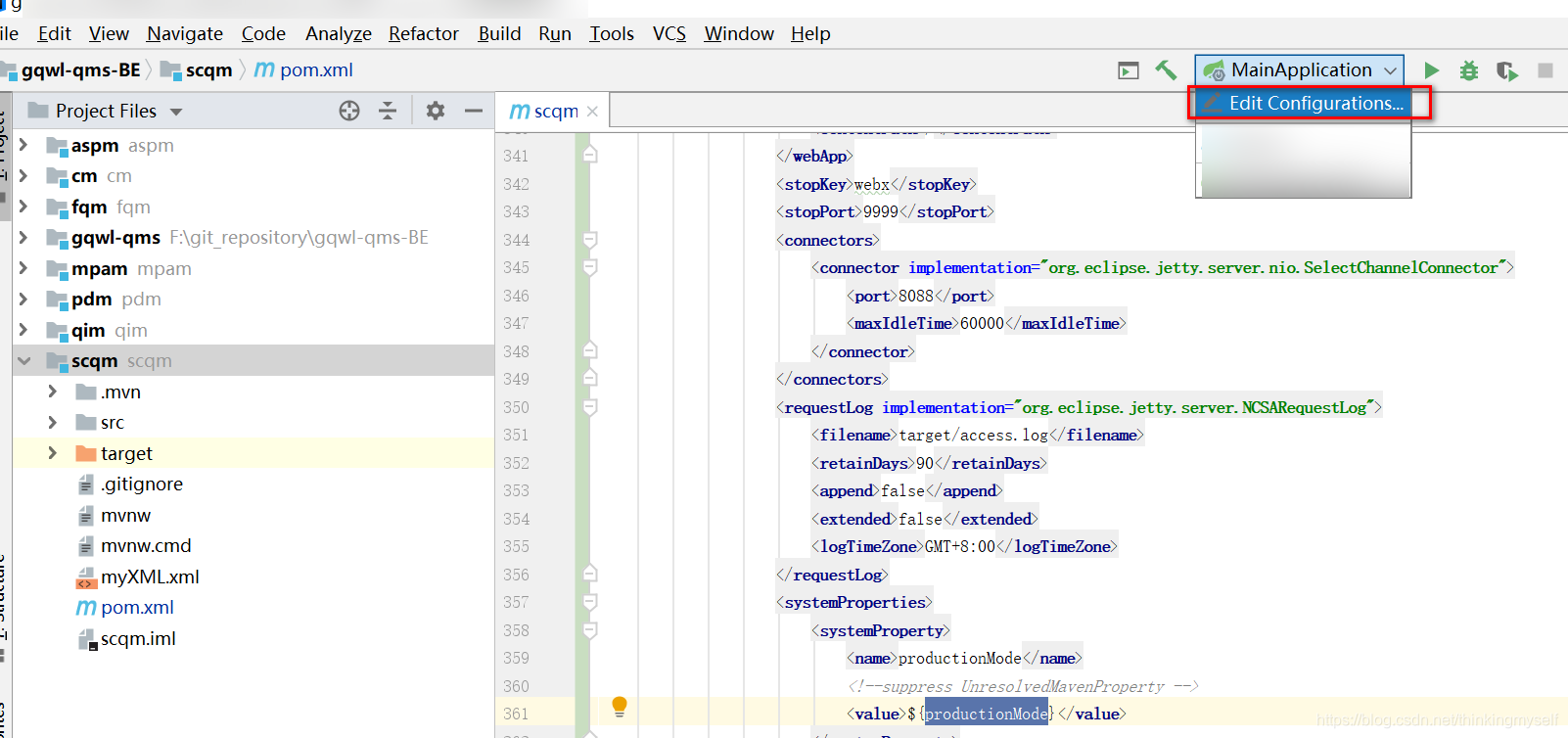Start debugging with the bug icon

click(x=1469, y=70)
